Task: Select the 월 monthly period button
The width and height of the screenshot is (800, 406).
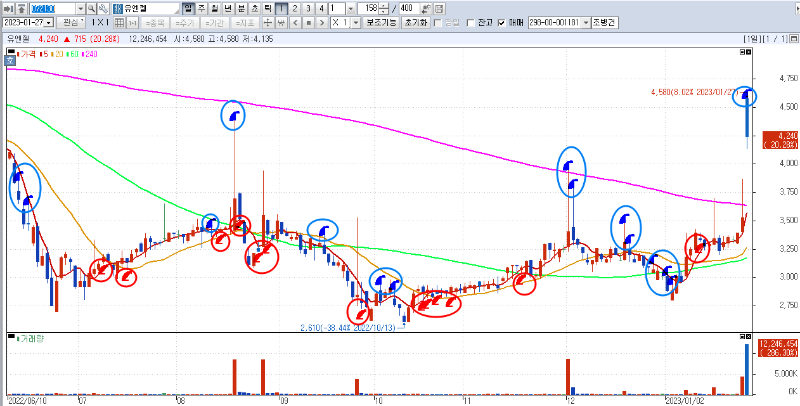Action: tap(215, 9)
